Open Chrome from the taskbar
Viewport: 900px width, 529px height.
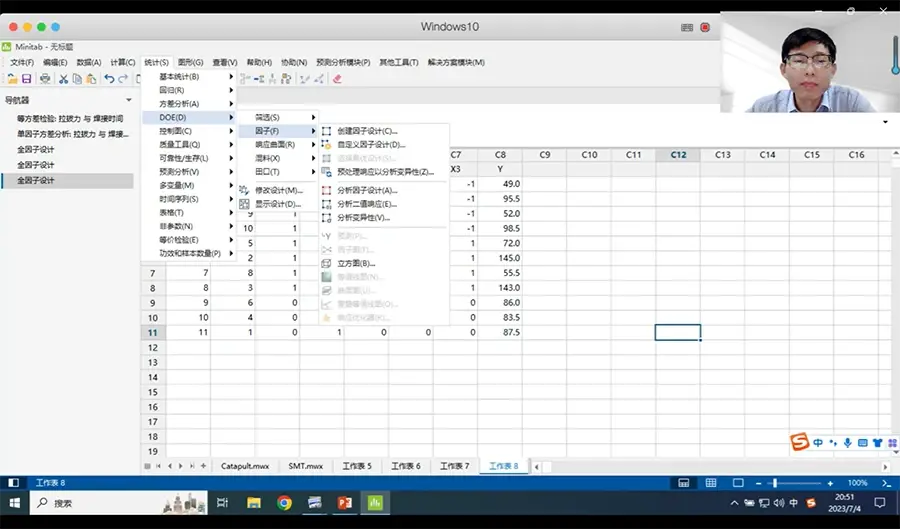(x=284, y=503)
